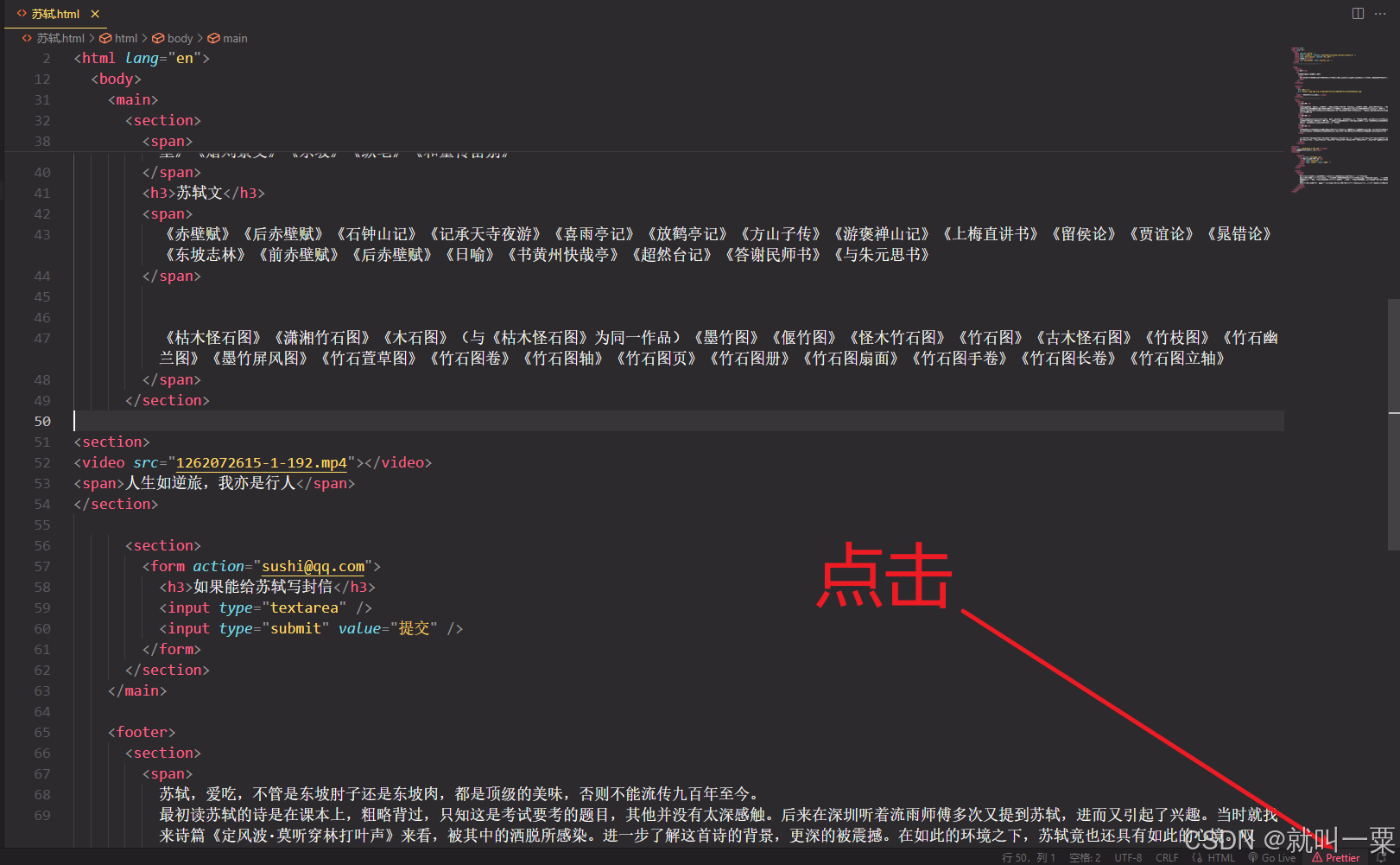Open the 空格: 2 indentation setting
Image resolution: width=1400 pixels, height=865 pixels.
coord(1085,857)
